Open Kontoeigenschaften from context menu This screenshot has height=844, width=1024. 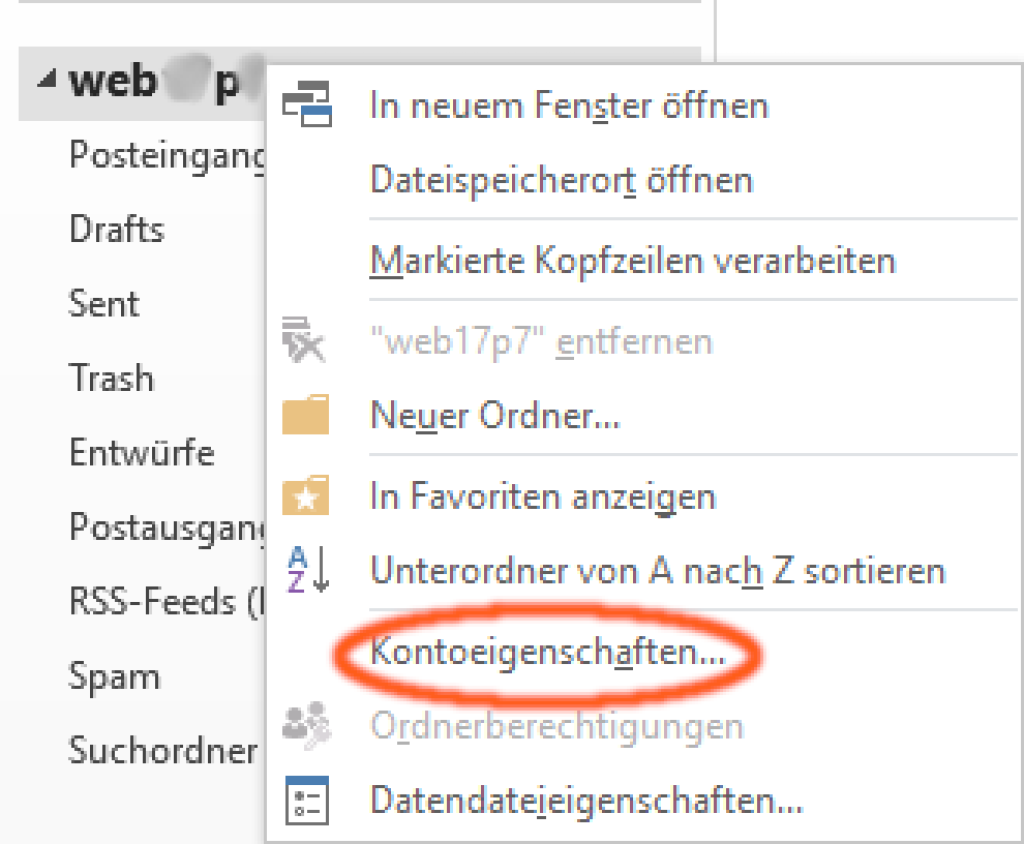547,653
